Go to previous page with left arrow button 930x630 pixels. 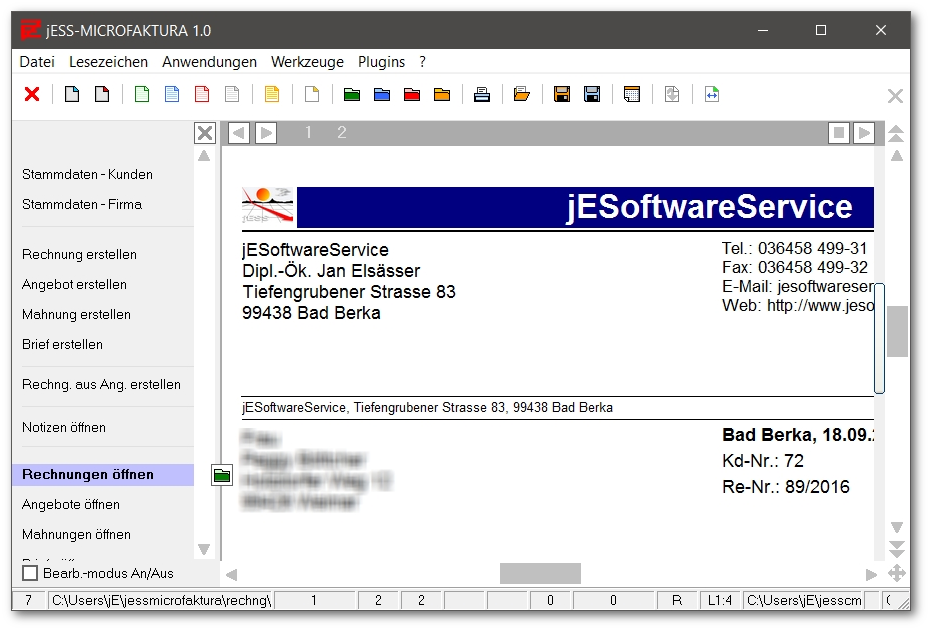click(x=238, y=133)
